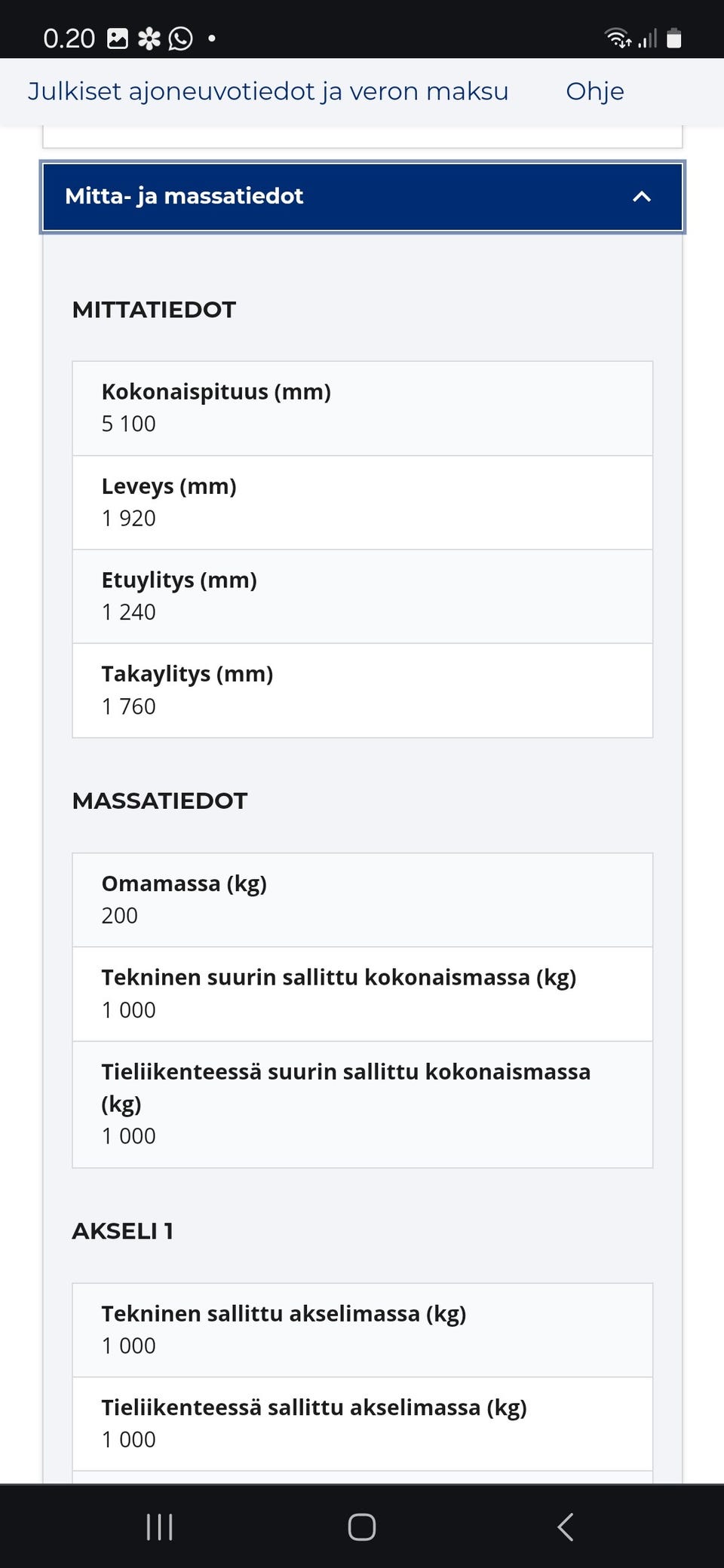Open the WhatsApp icon in the status bar
The width and height of the screenshot is (724, 1568).
[181, 38]
